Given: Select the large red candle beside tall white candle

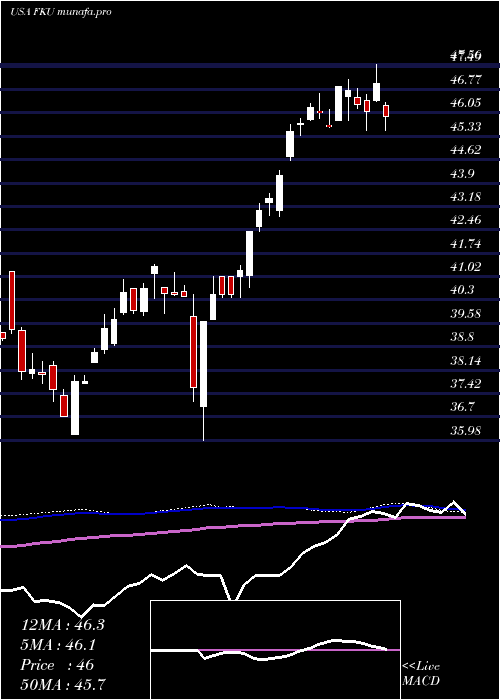Looking at the screenshot, I should pos(193,352).
